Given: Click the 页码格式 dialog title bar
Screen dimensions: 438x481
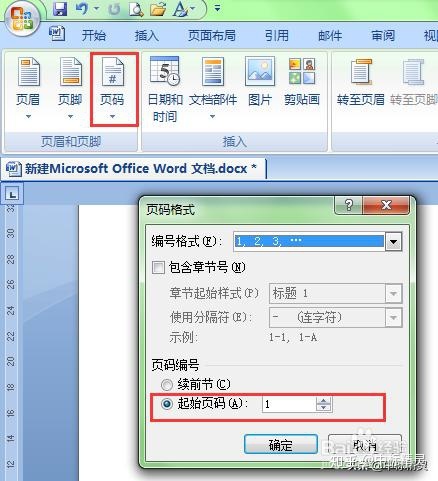Looking at the screenshot, I should tap(238, 209).
